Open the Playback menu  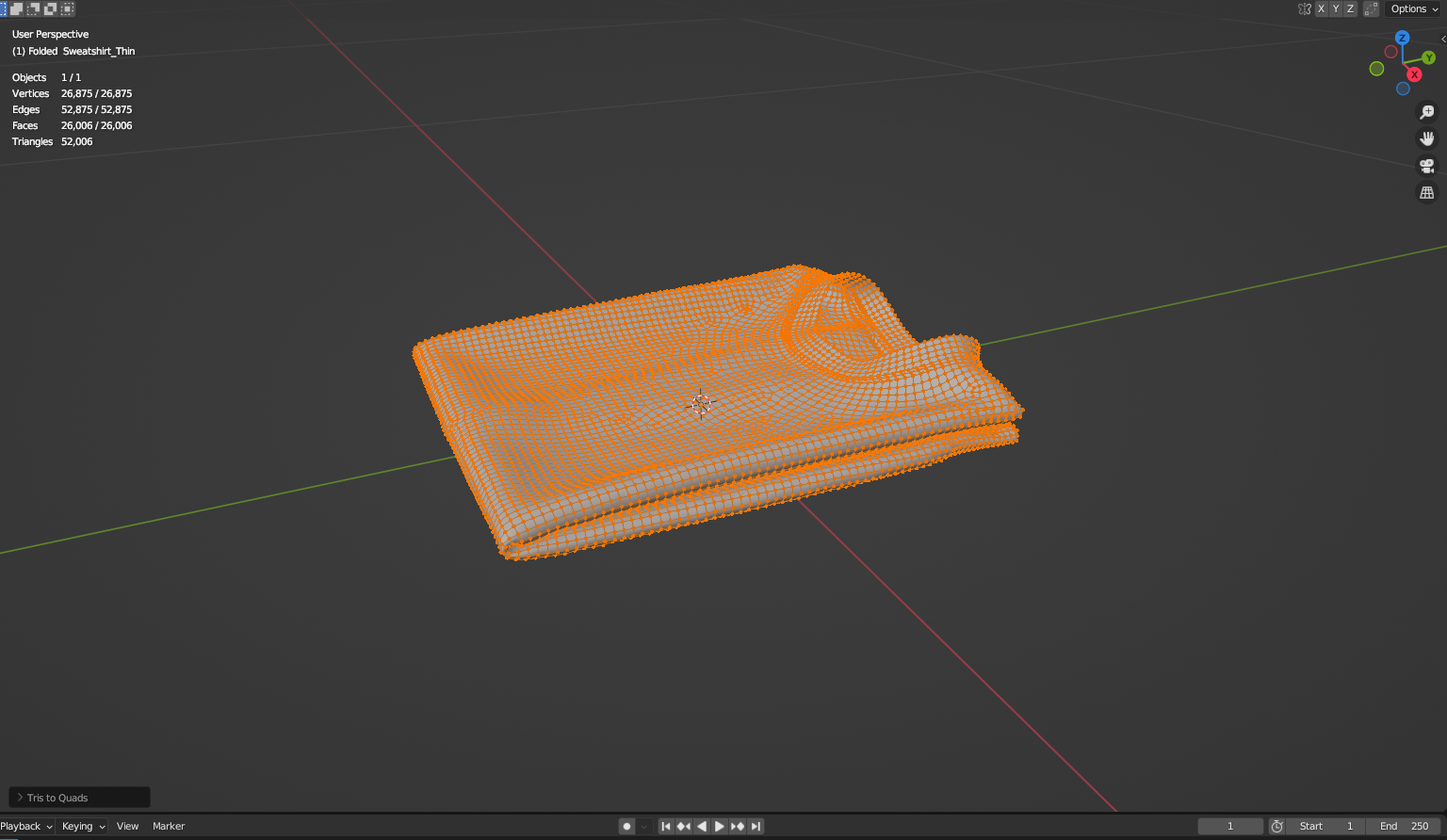click(26, 826)
